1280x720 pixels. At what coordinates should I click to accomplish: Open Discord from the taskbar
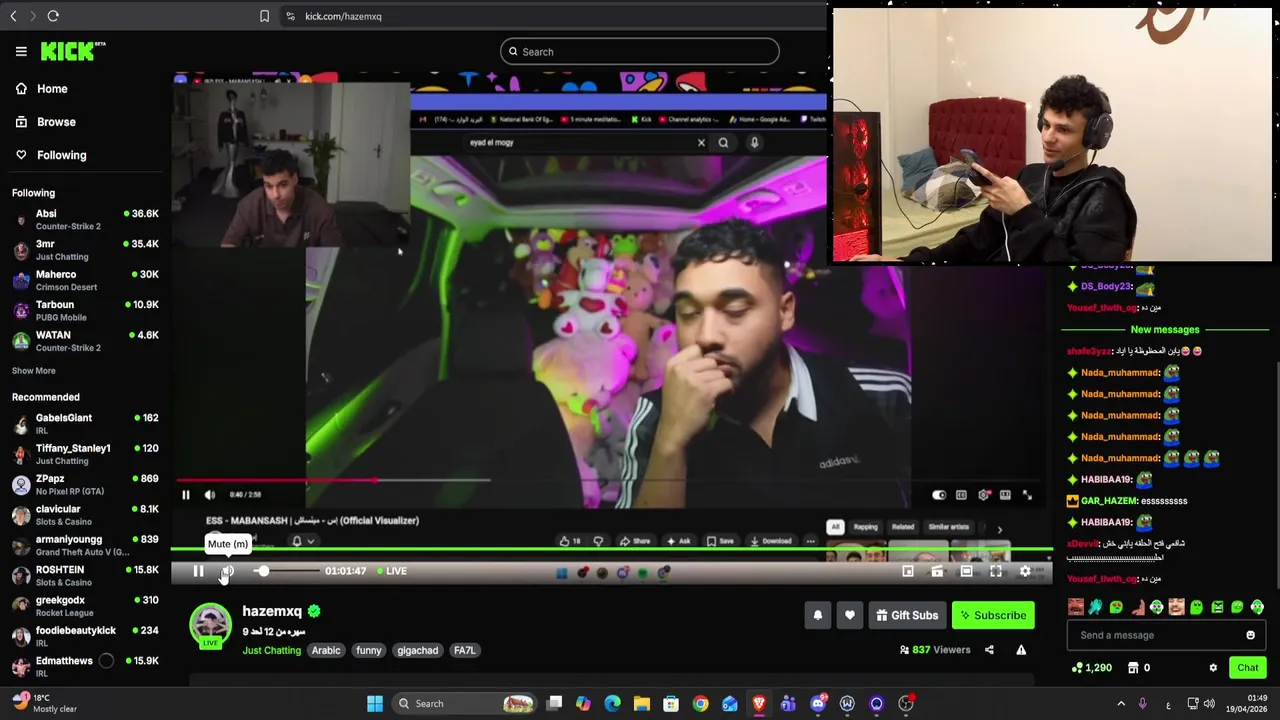[818, 703]
